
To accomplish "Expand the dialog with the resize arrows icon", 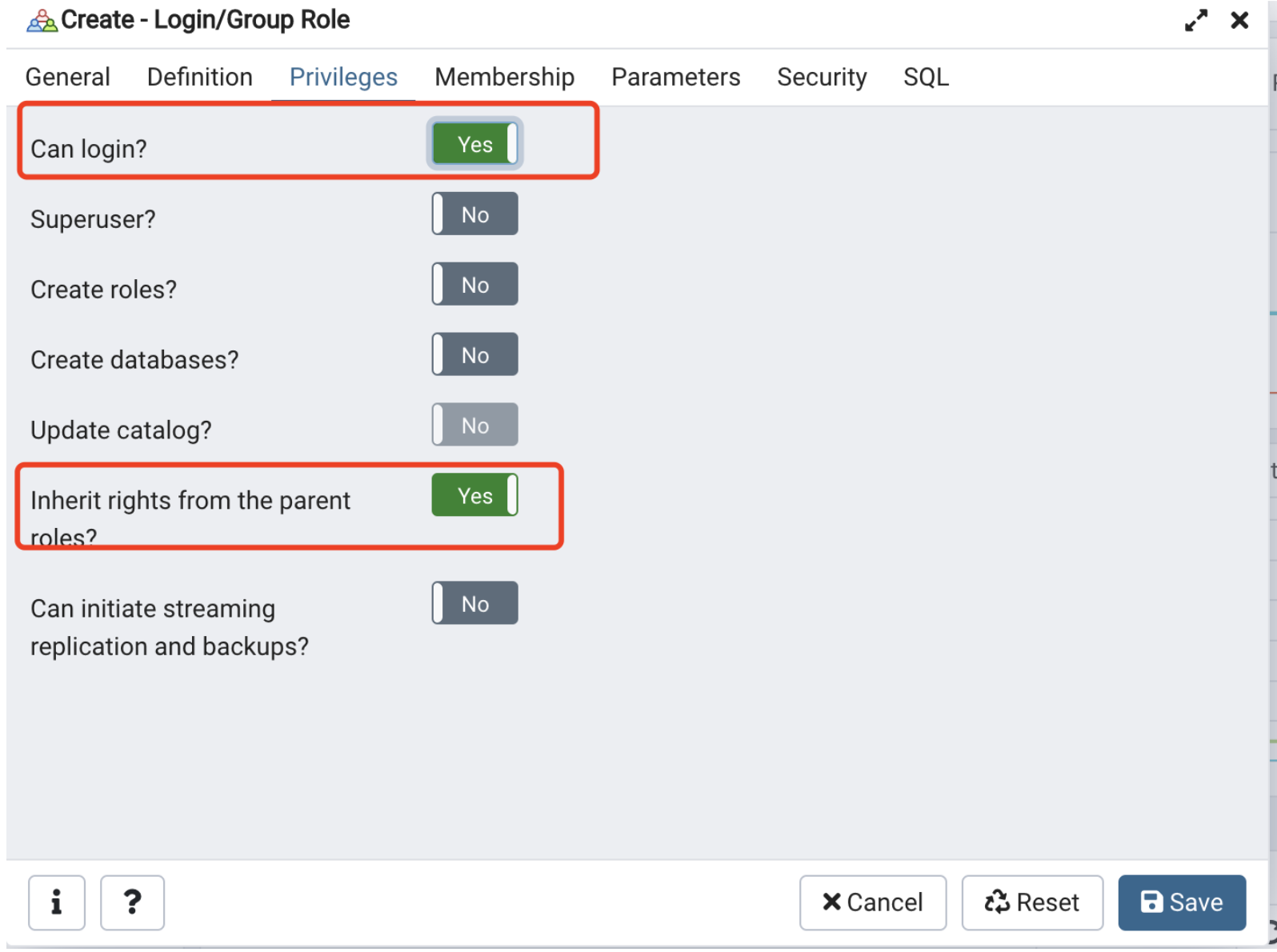I will [x=1195, y=20].
